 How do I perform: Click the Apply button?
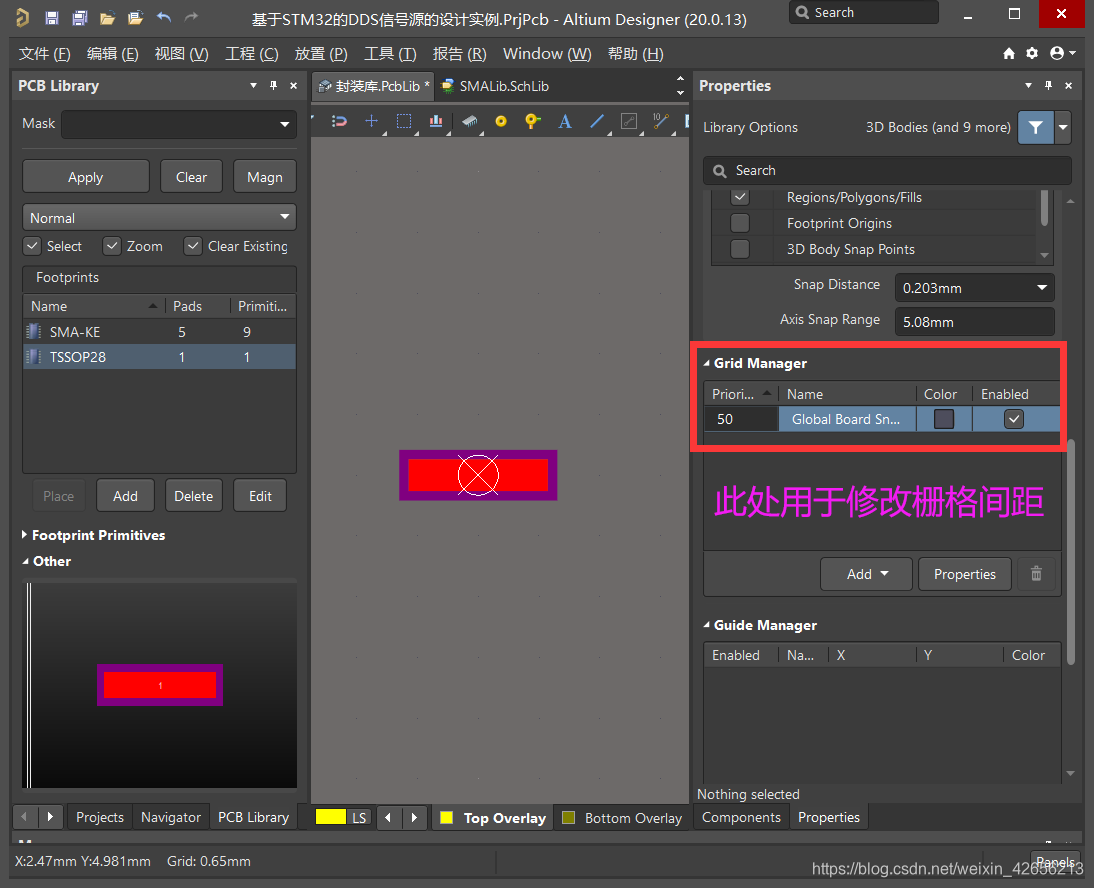[86, 176]
